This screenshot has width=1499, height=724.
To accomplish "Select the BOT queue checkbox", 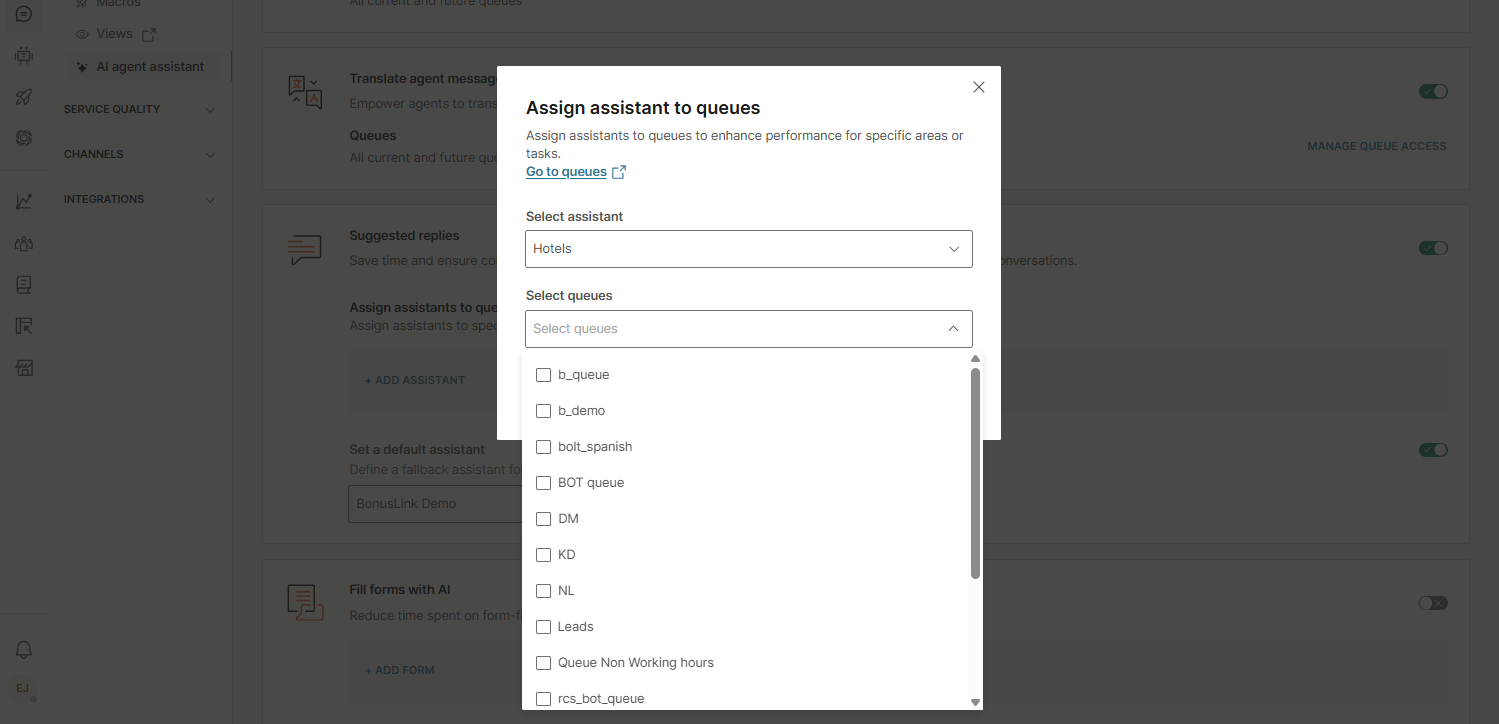I will tap(544, 483).
